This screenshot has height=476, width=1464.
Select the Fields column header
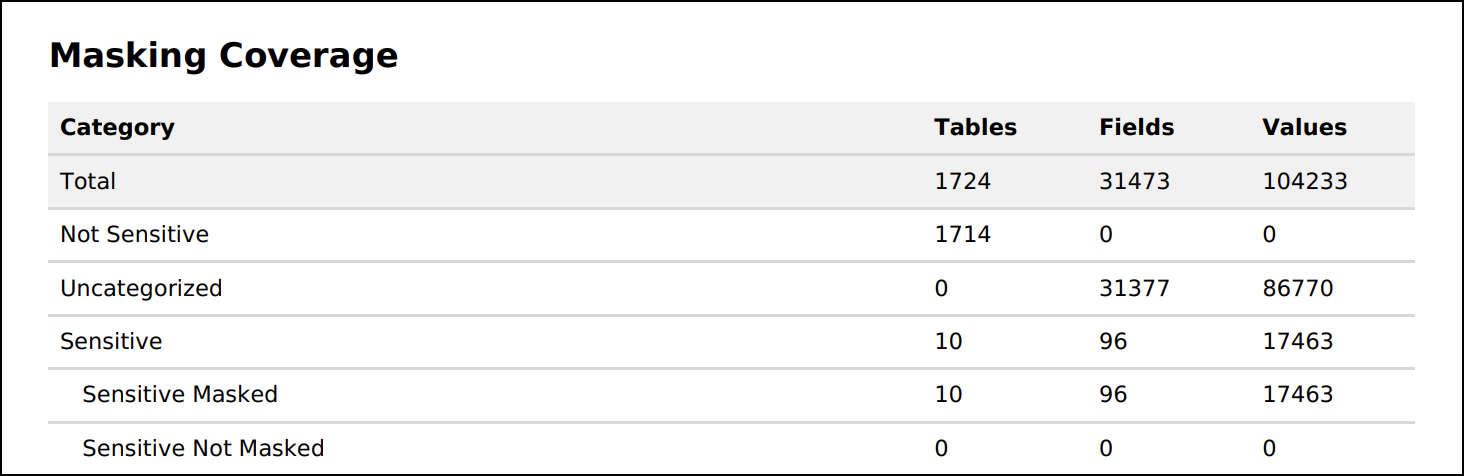(1136, 128)
